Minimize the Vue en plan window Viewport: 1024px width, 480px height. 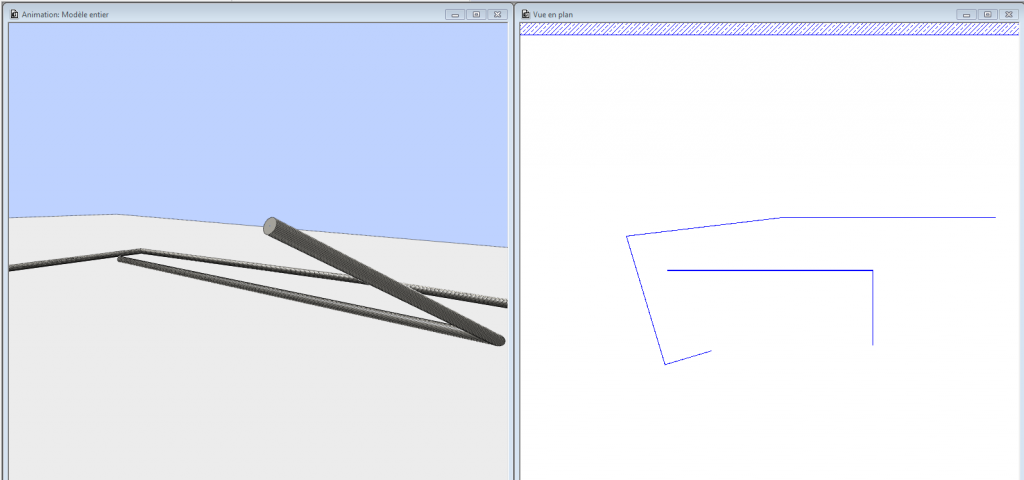pyautogui.click(x=967, y=14)
